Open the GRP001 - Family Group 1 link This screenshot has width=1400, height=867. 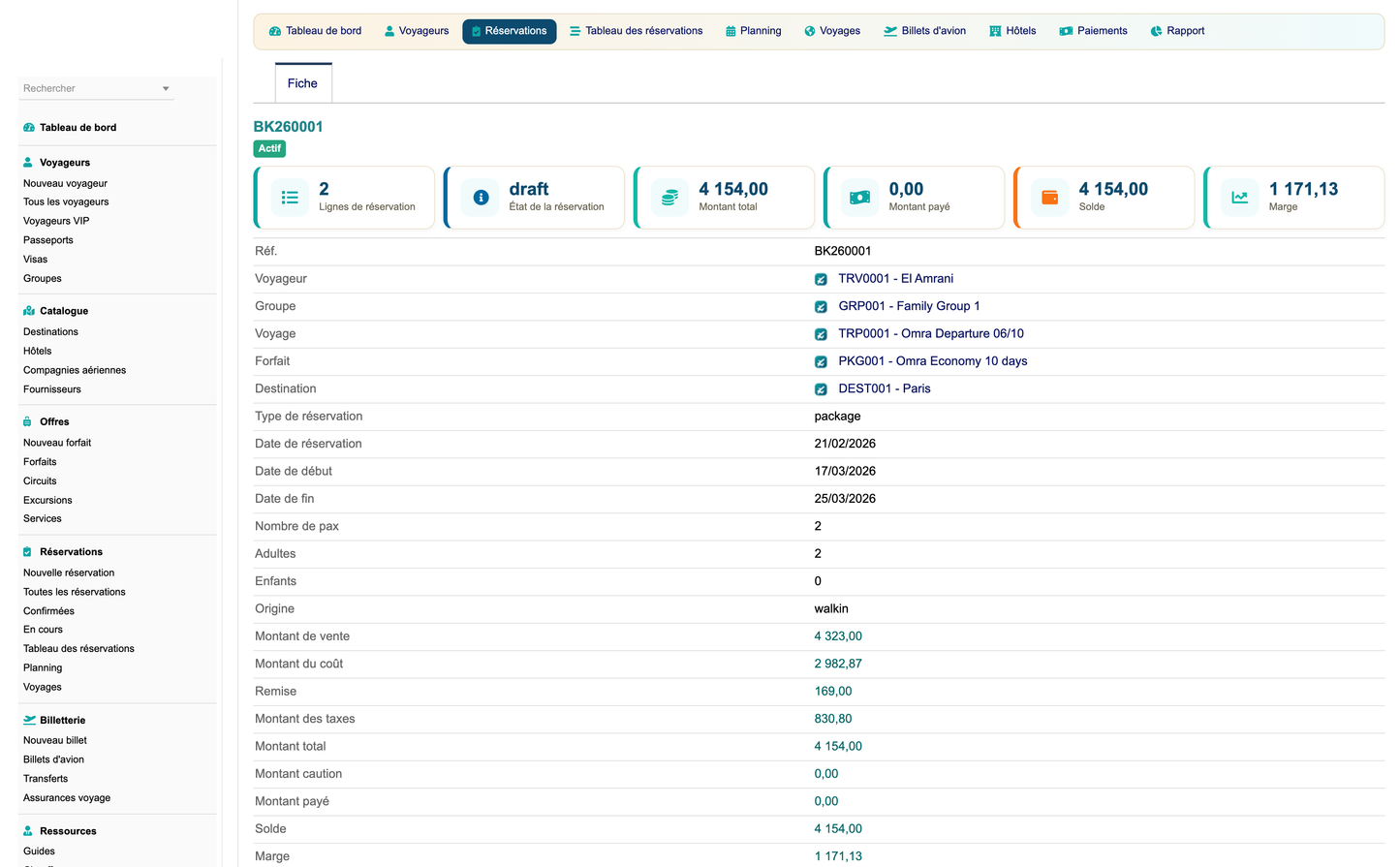(909, 306)
